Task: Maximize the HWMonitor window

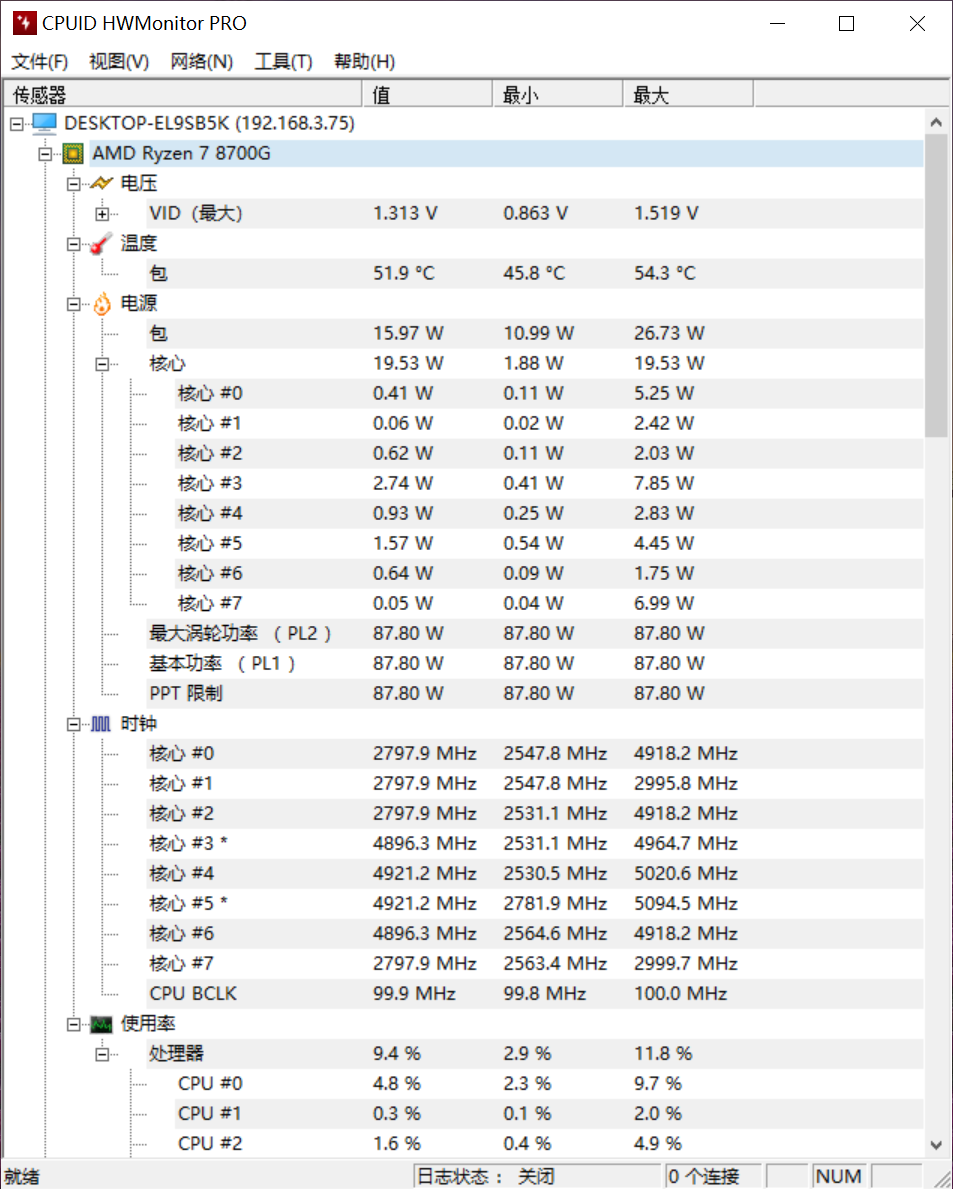Action: point(847,24)
